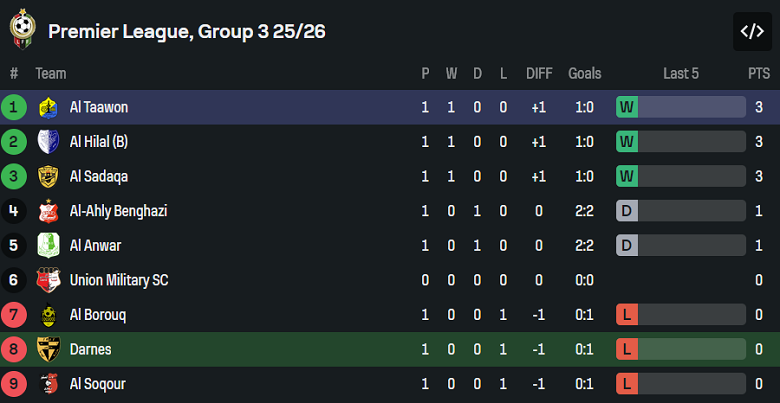Click Al-Ahly Benghazi team crest

(47, 211)
